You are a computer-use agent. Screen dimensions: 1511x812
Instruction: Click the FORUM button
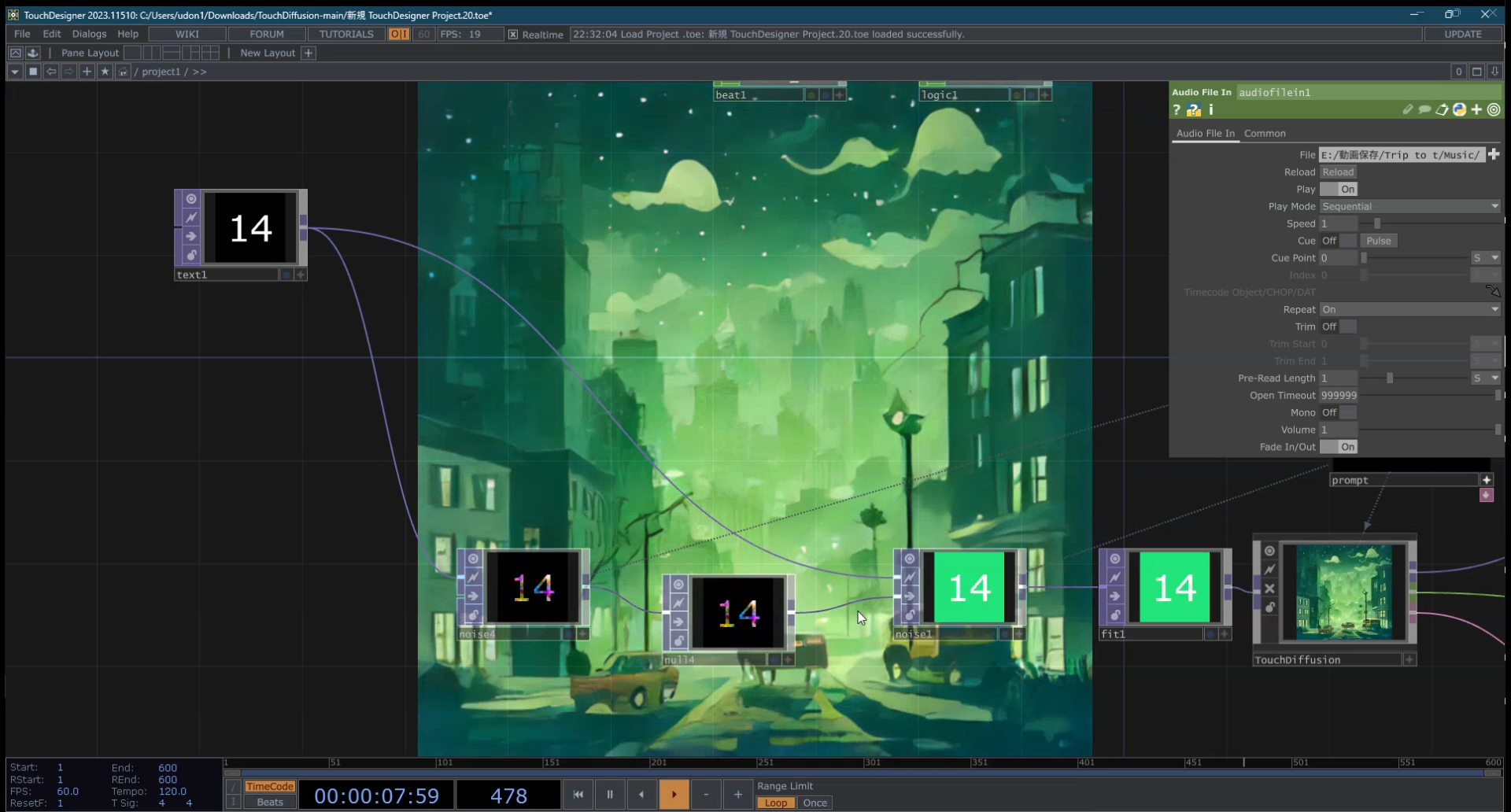point(267,34)
